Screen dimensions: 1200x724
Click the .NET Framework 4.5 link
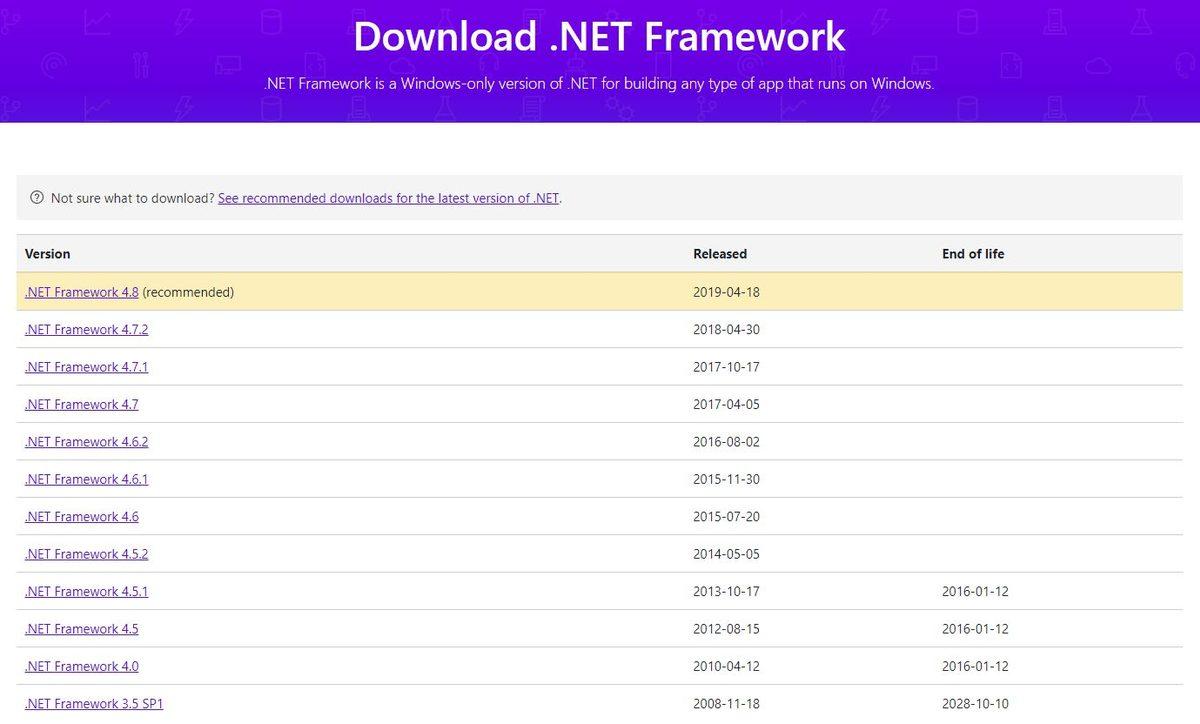(81, 629)
